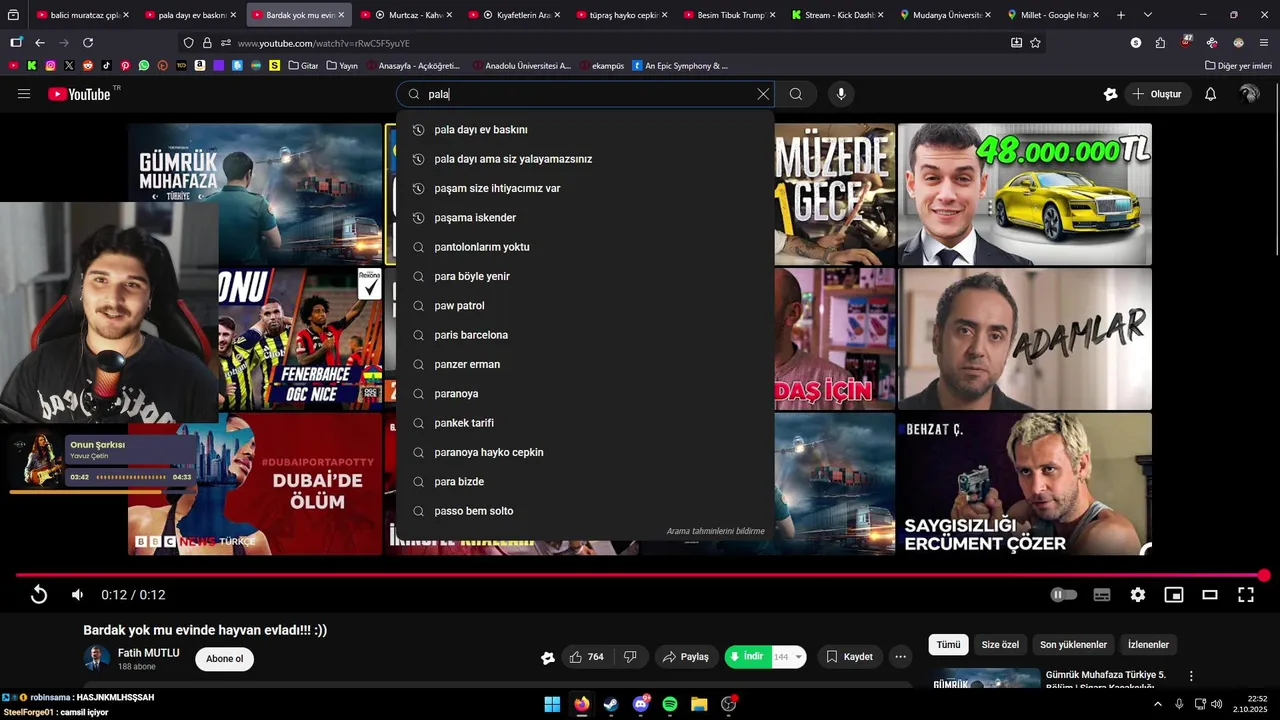Open the Gitar bookmarks folder
The image size is (1280, 720).
(303, 66)
